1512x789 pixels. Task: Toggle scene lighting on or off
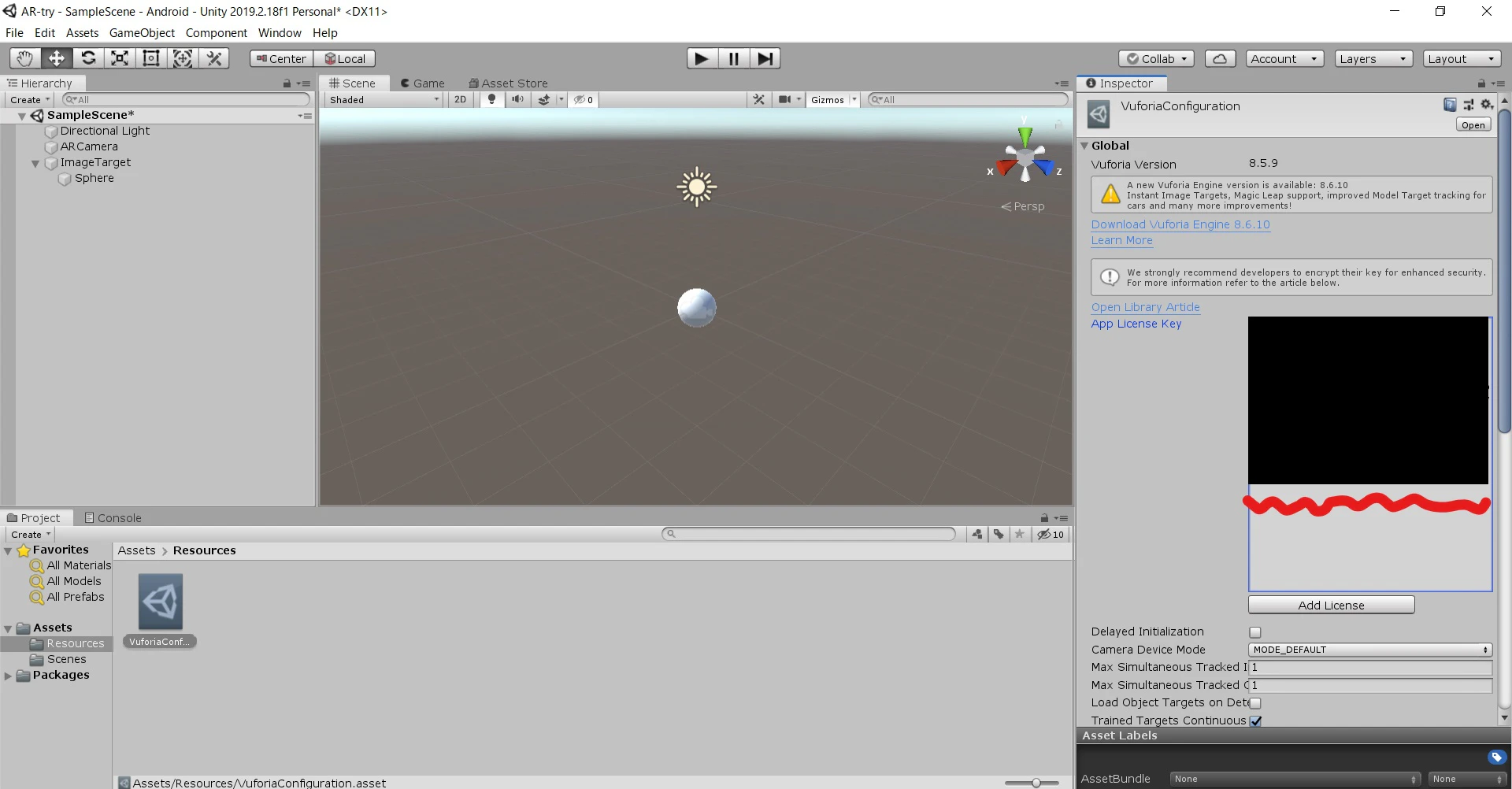492,100
